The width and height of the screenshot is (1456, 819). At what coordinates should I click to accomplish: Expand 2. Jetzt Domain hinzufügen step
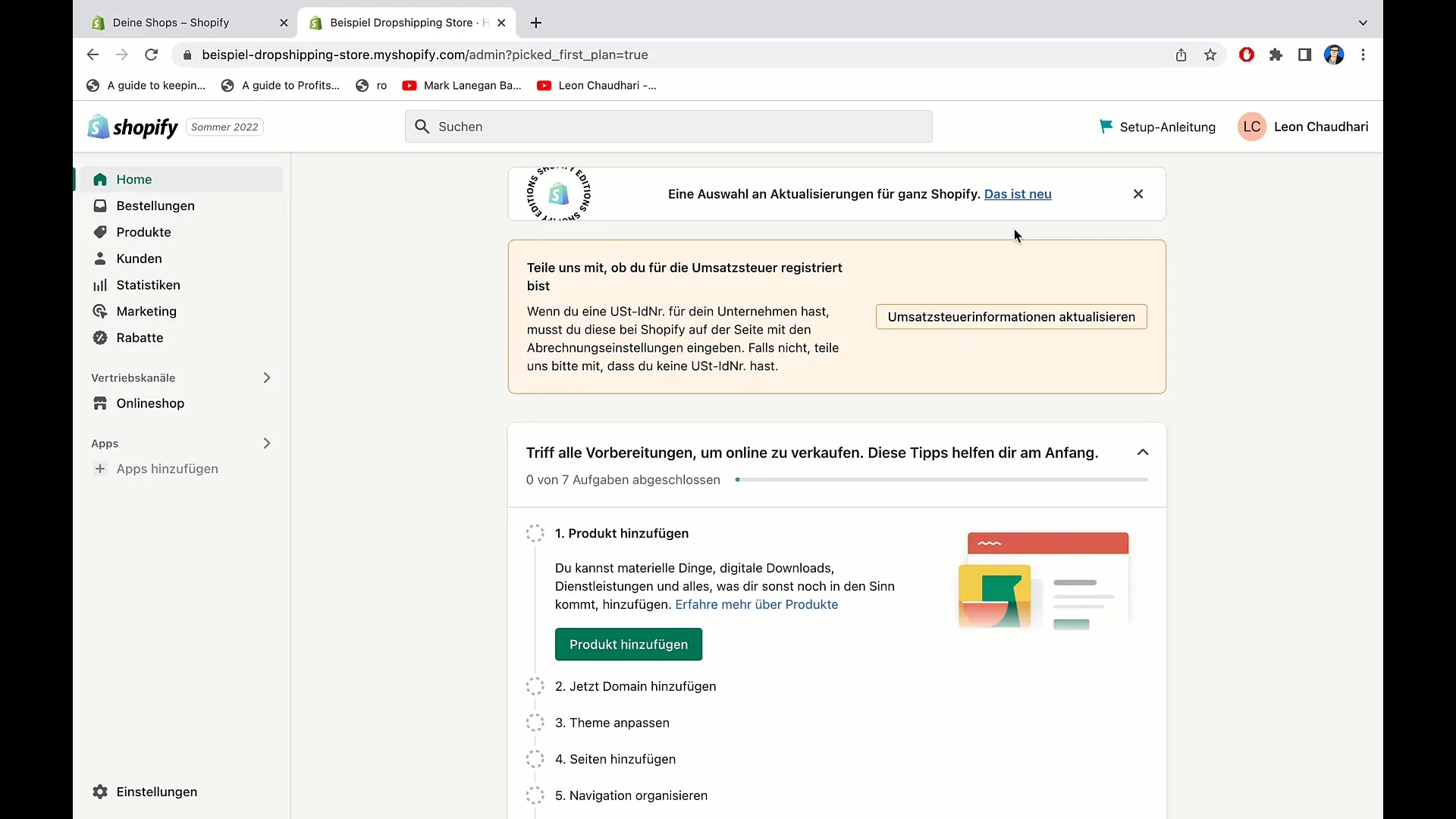click(635, 686)
